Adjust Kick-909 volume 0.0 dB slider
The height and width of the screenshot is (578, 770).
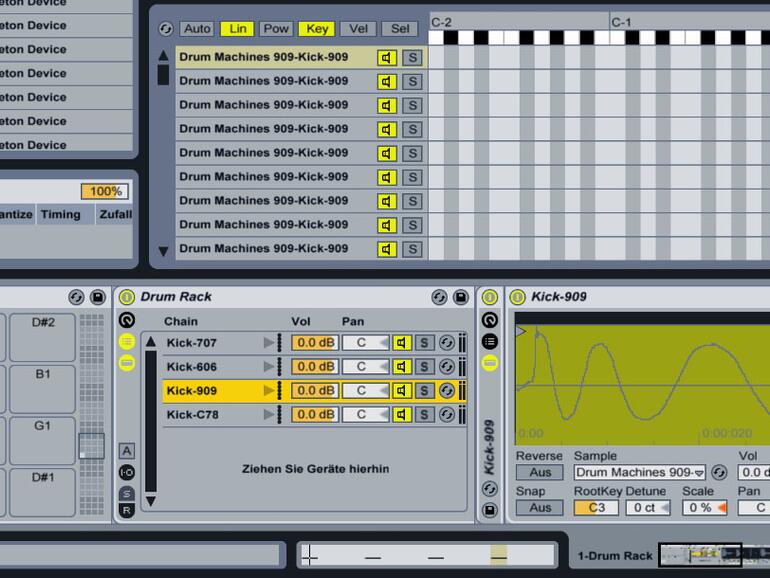315,391
